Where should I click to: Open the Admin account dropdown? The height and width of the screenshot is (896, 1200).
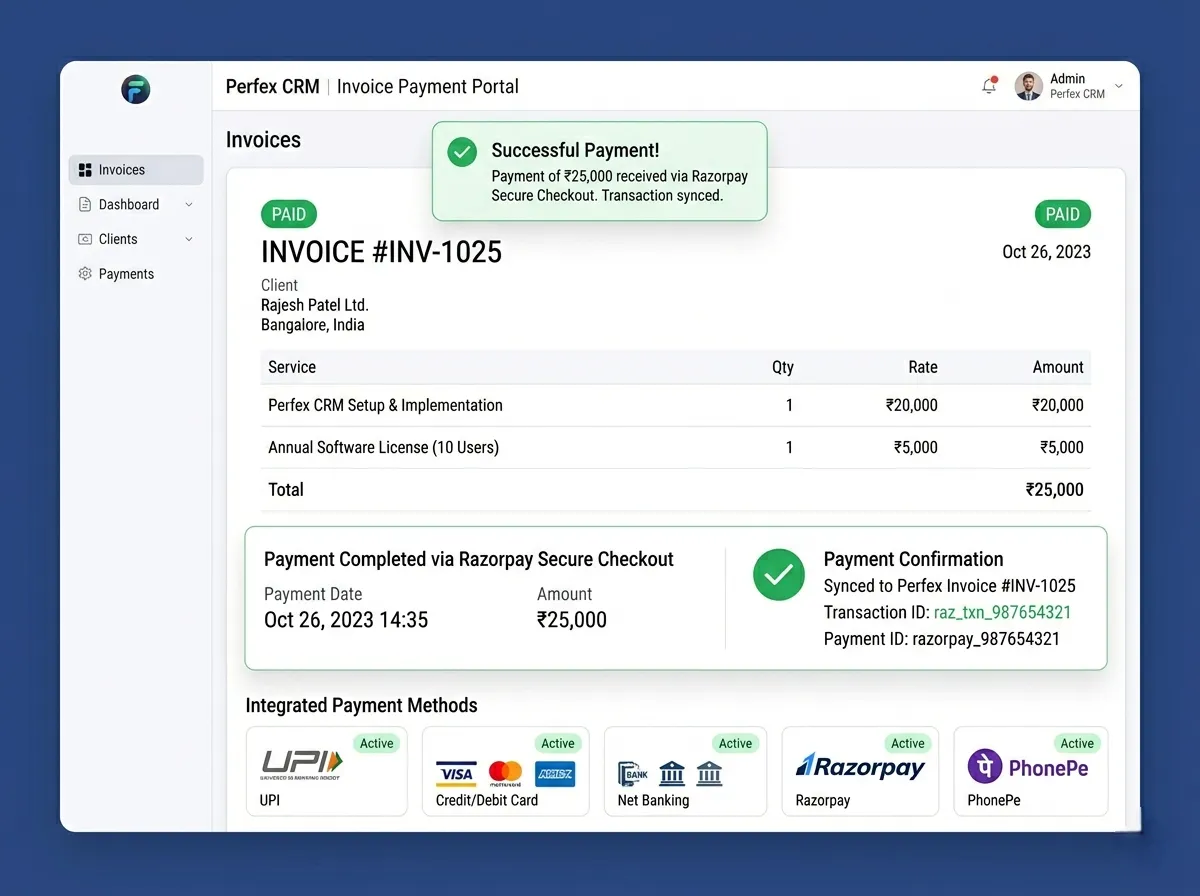[x=1117, y=87]
